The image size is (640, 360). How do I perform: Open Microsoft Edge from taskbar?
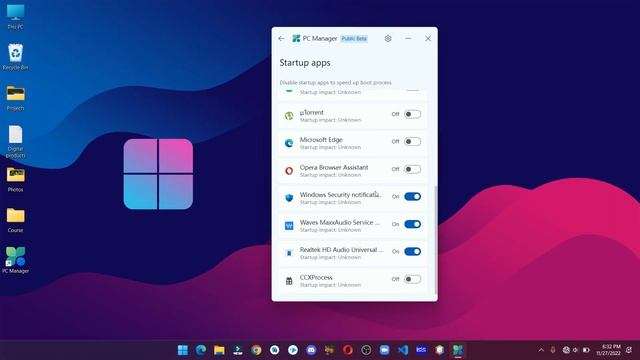pos(201,350)
